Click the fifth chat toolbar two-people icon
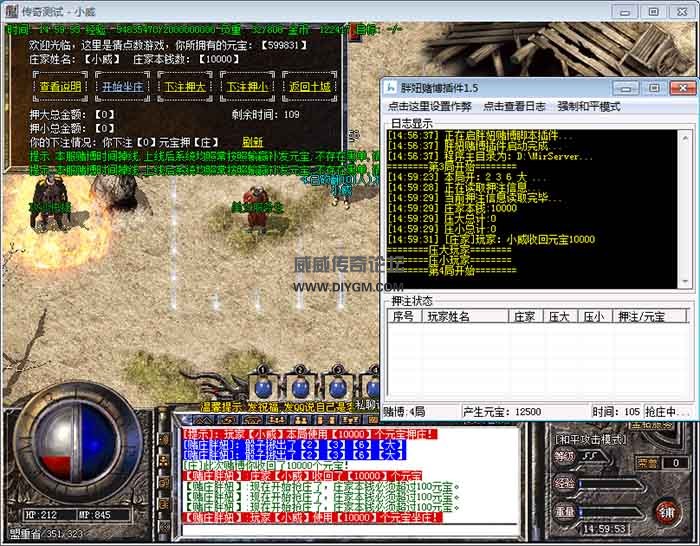 301,420
